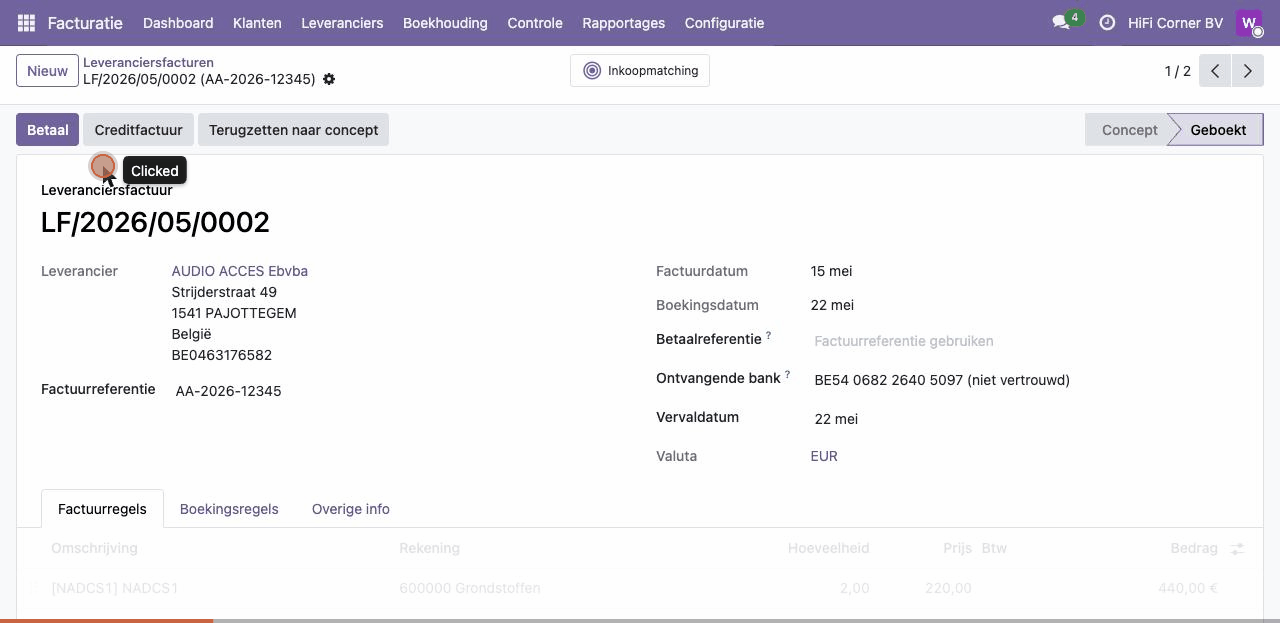Go to previous record arrow
The width and height of the screenshot is (1280, 623).
(1215, 71)
